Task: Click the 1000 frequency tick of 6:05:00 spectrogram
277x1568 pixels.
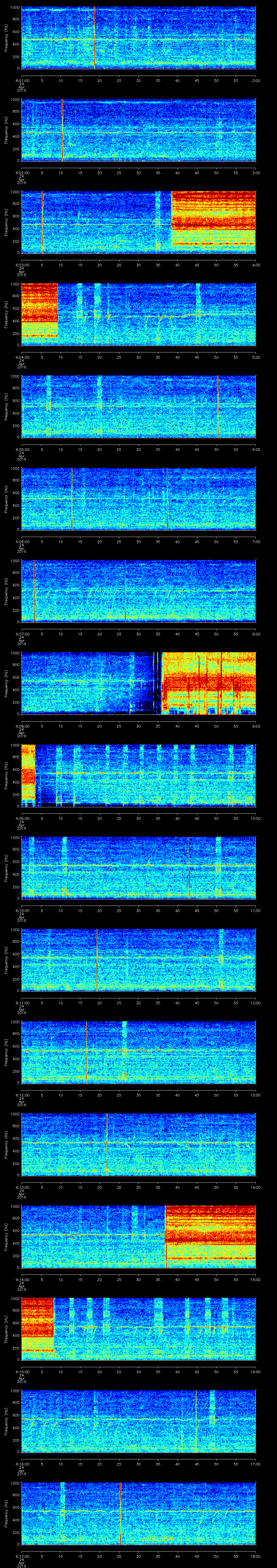Action: click(x=15, y=377)
